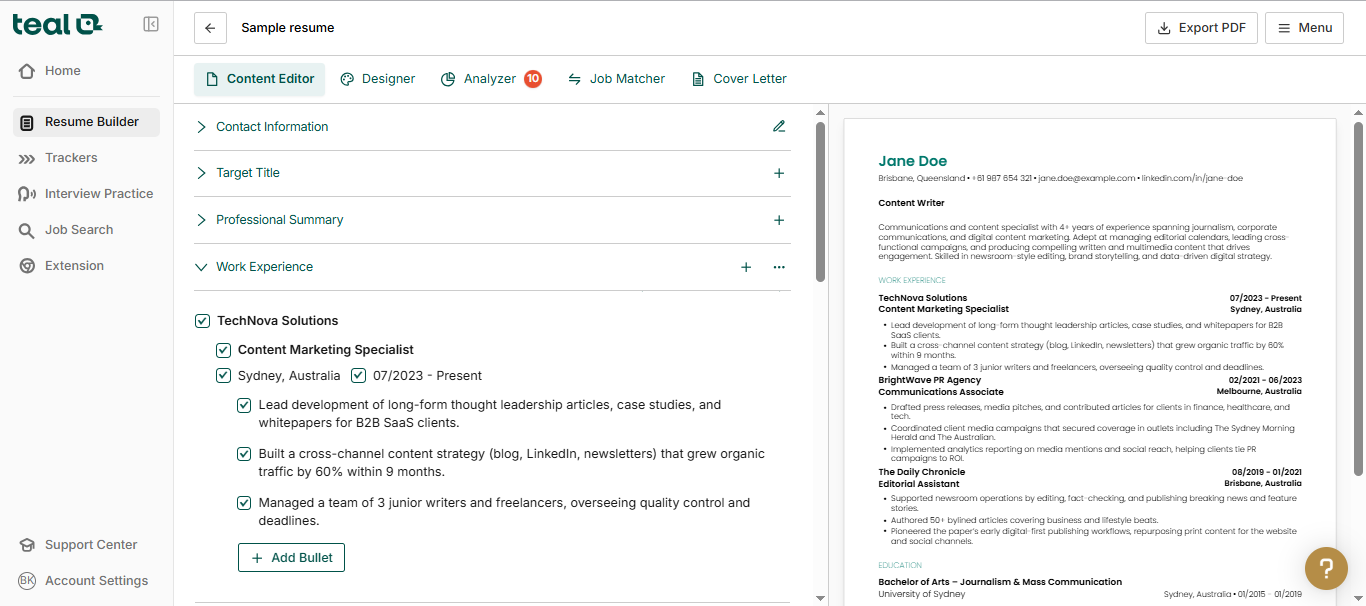The image size is (1366, 606).
Task: Edit Contact Information using the pencil icon
Action: pos(779,126)
